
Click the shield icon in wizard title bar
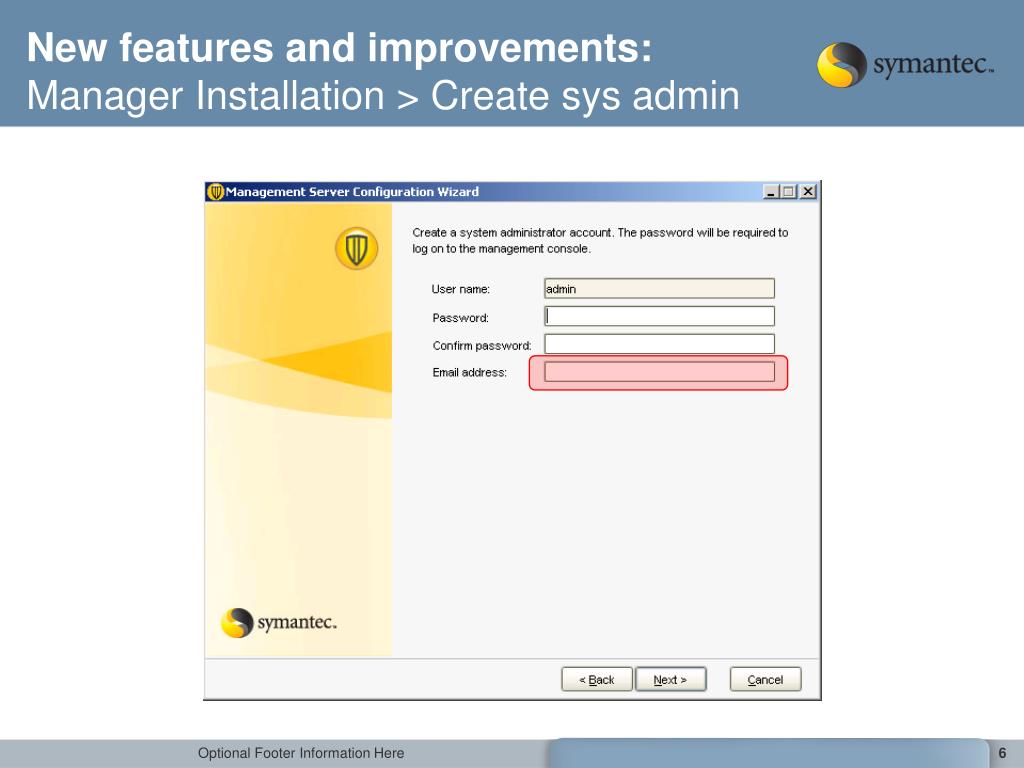(x=216, y=192)
